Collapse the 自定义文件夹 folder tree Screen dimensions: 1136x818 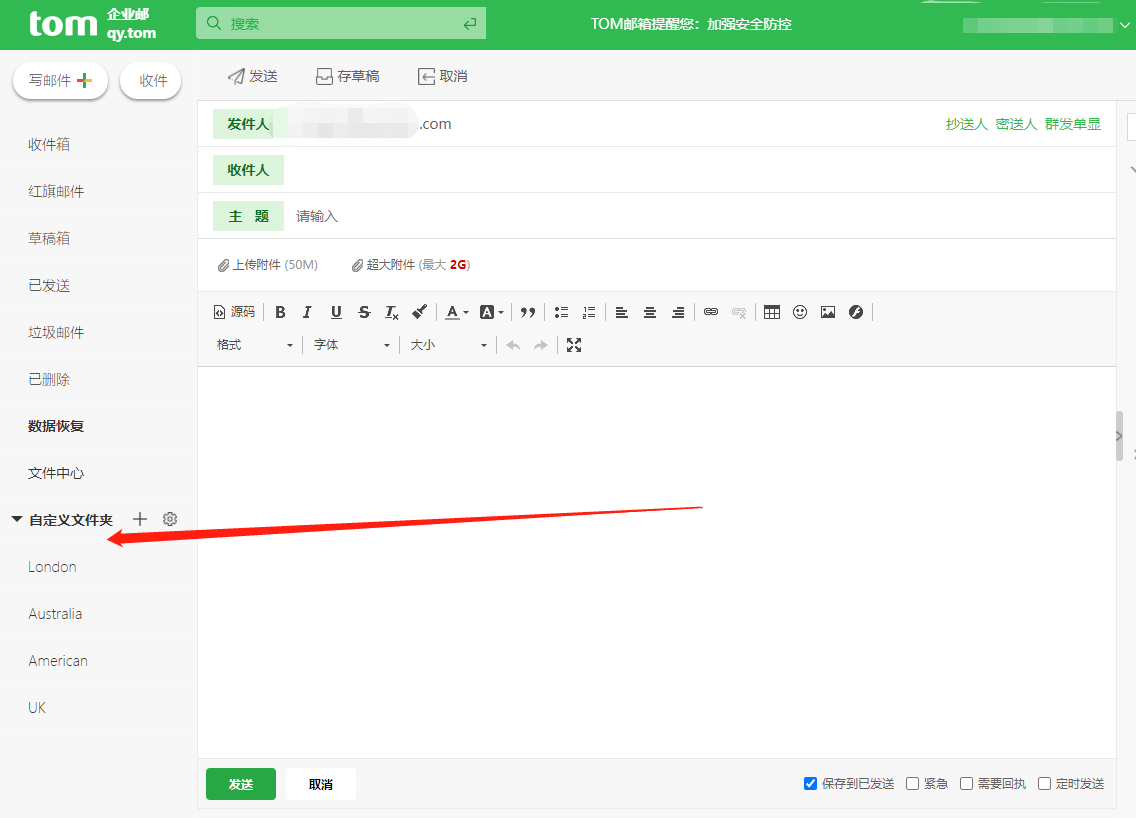(17, 520)
